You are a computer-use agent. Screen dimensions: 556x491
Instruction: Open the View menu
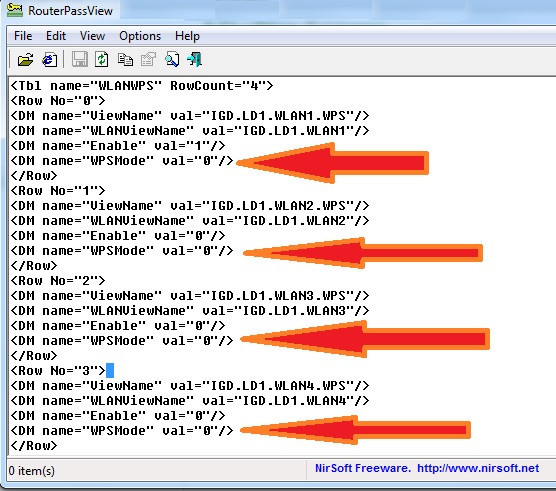click(x=92, y=36)
